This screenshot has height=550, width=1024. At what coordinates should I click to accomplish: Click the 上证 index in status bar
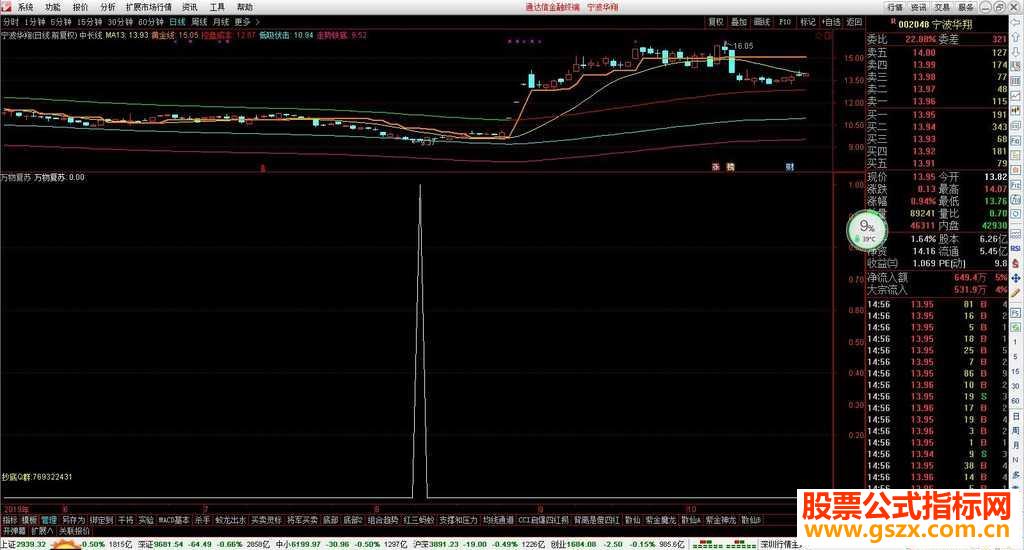coord(24,544)
